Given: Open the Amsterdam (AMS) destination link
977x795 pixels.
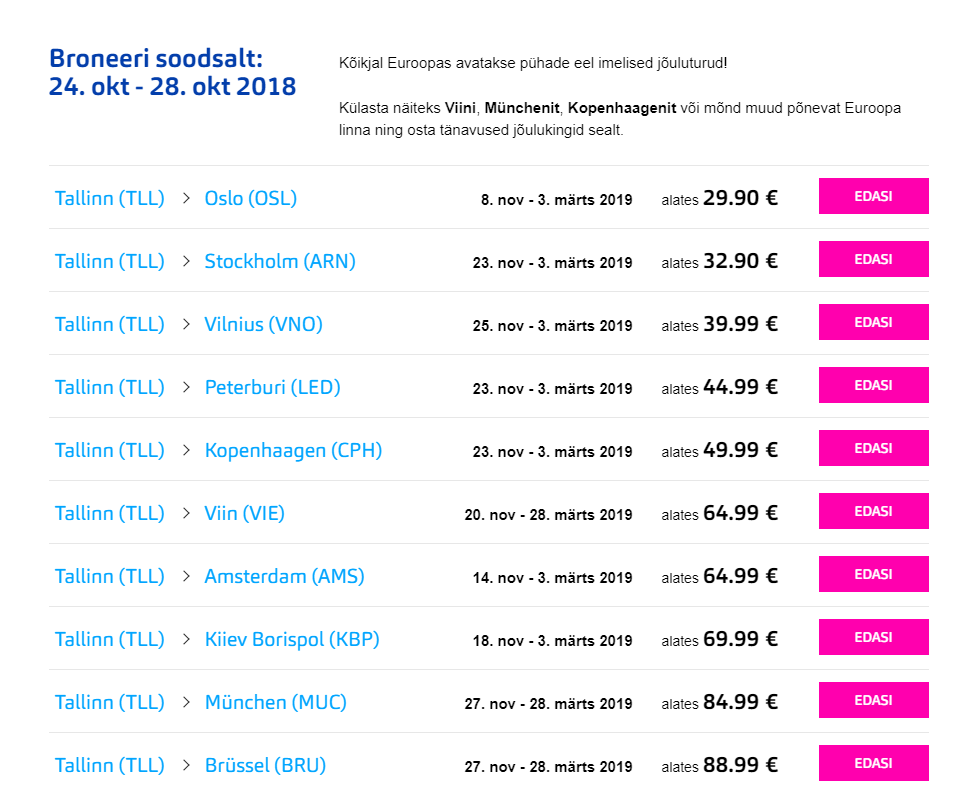Looking at the screenshot, I should (x=284, y=576).
